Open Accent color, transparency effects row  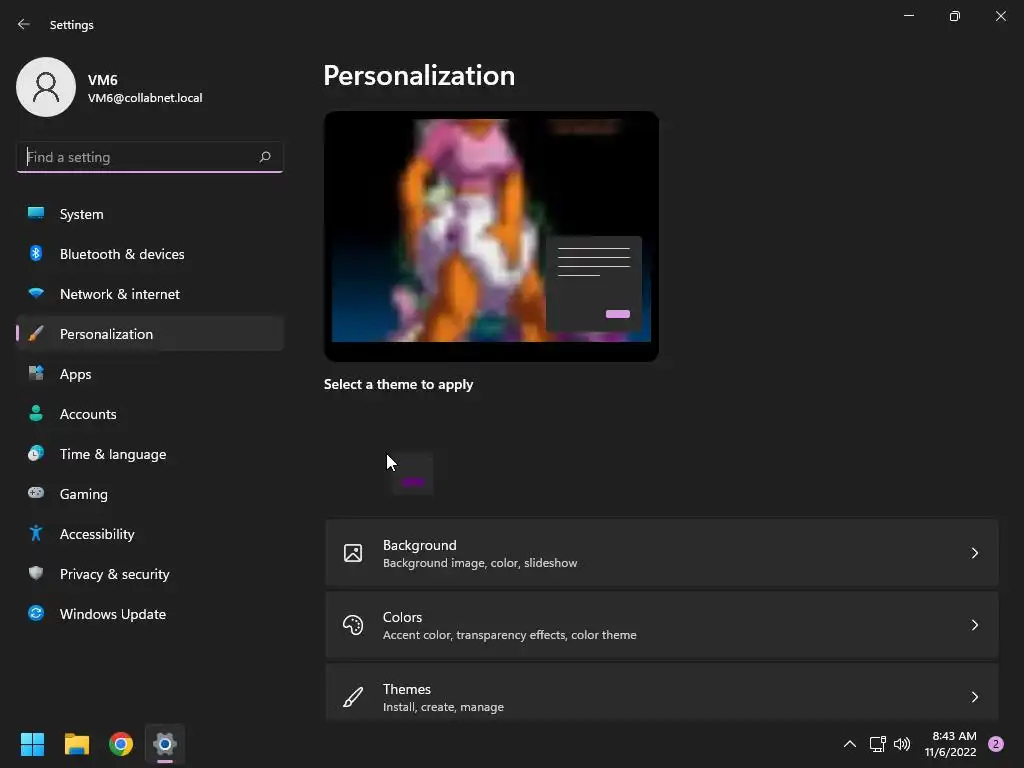pyautogui.click(x=662, y=625)
